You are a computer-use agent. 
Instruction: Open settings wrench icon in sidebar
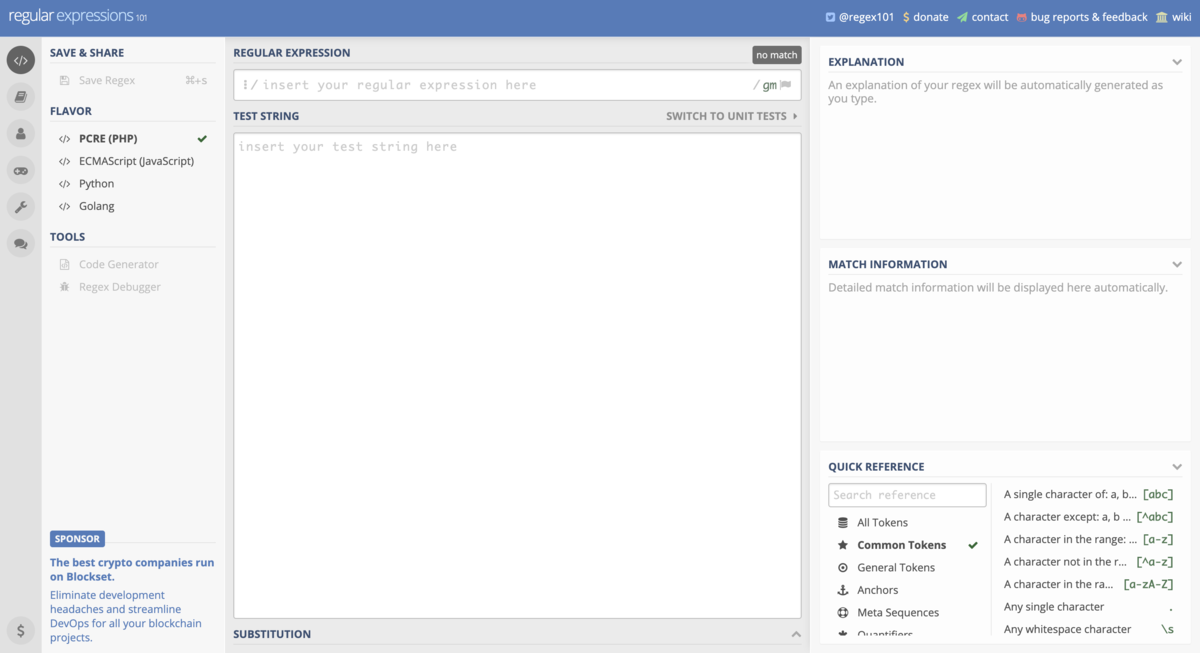(20, 206)
